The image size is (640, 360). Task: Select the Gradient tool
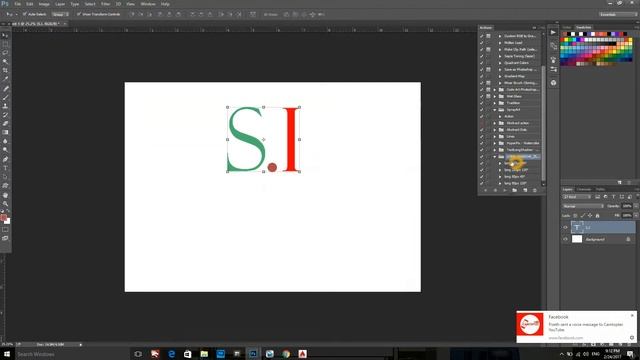5,132
